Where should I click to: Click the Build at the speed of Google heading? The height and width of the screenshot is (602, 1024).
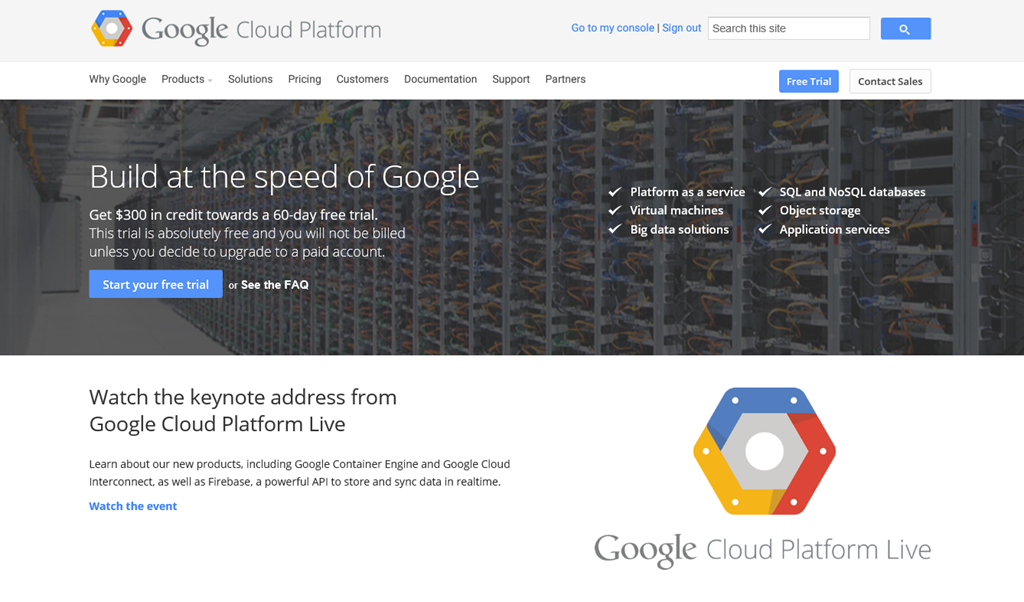[284, 177]
